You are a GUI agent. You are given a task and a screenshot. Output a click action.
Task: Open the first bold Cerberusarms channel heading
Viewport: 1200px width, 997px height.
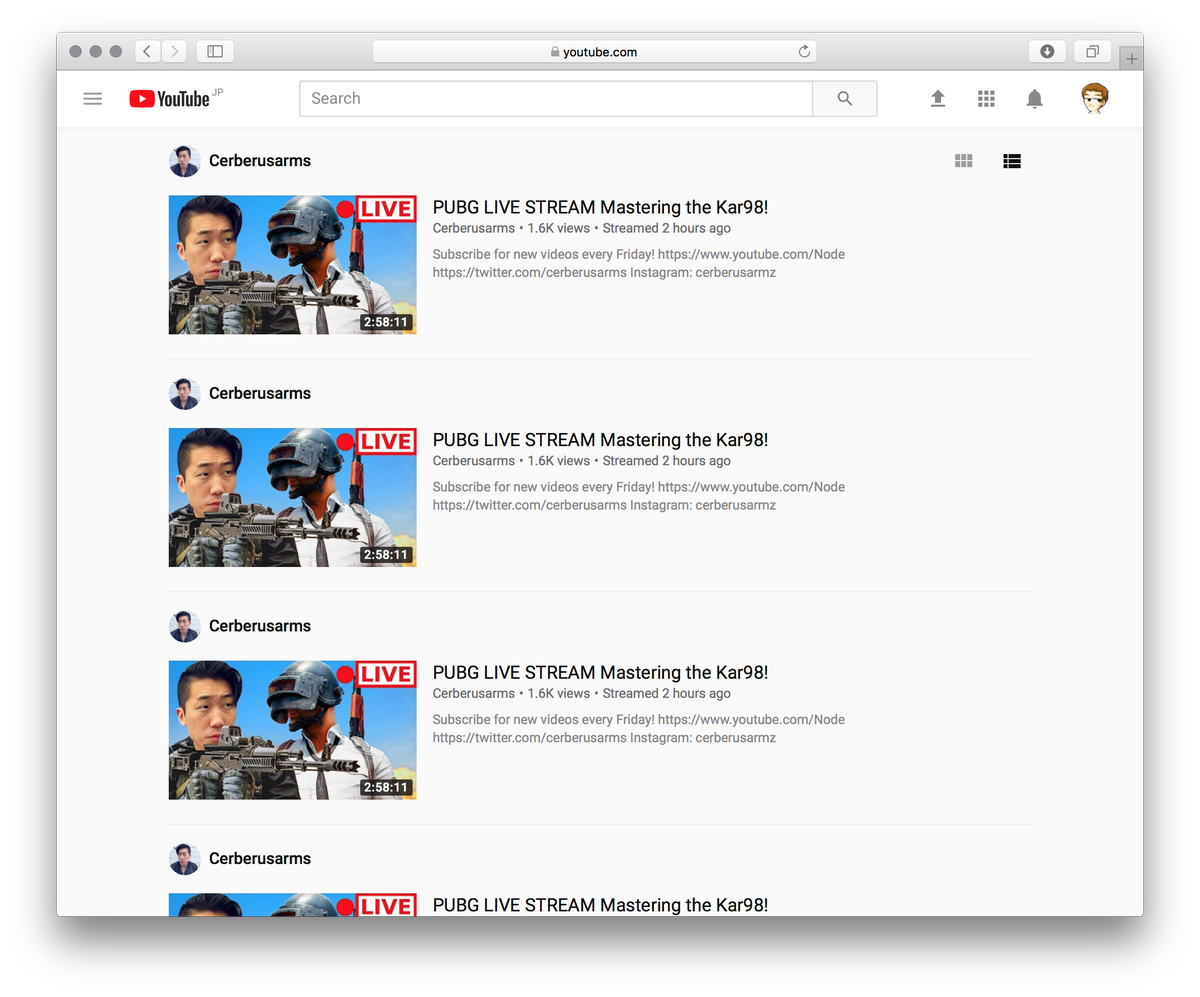click(x=260, y=161)
